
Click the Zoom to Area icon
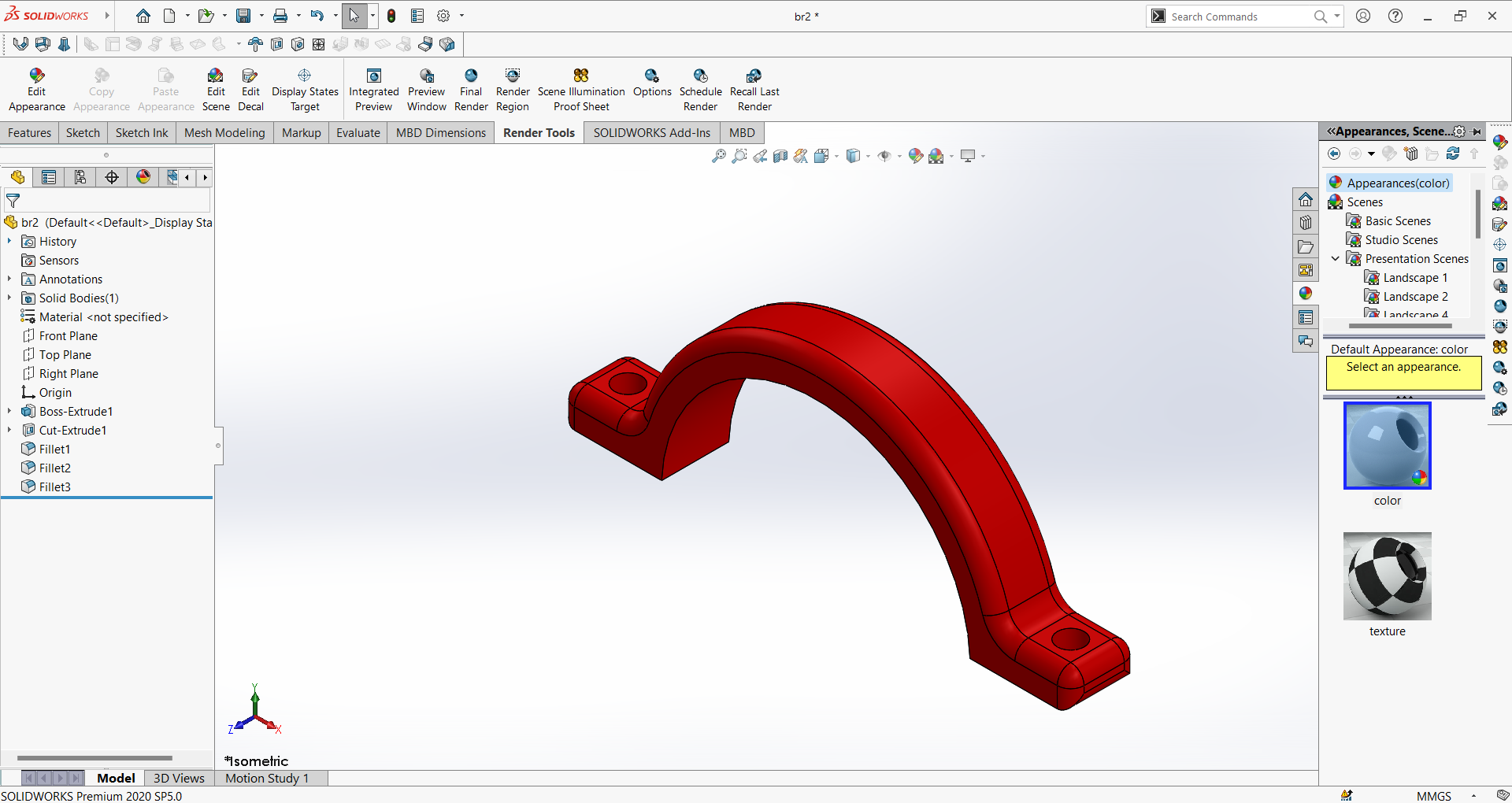click(x=739, y=156)
